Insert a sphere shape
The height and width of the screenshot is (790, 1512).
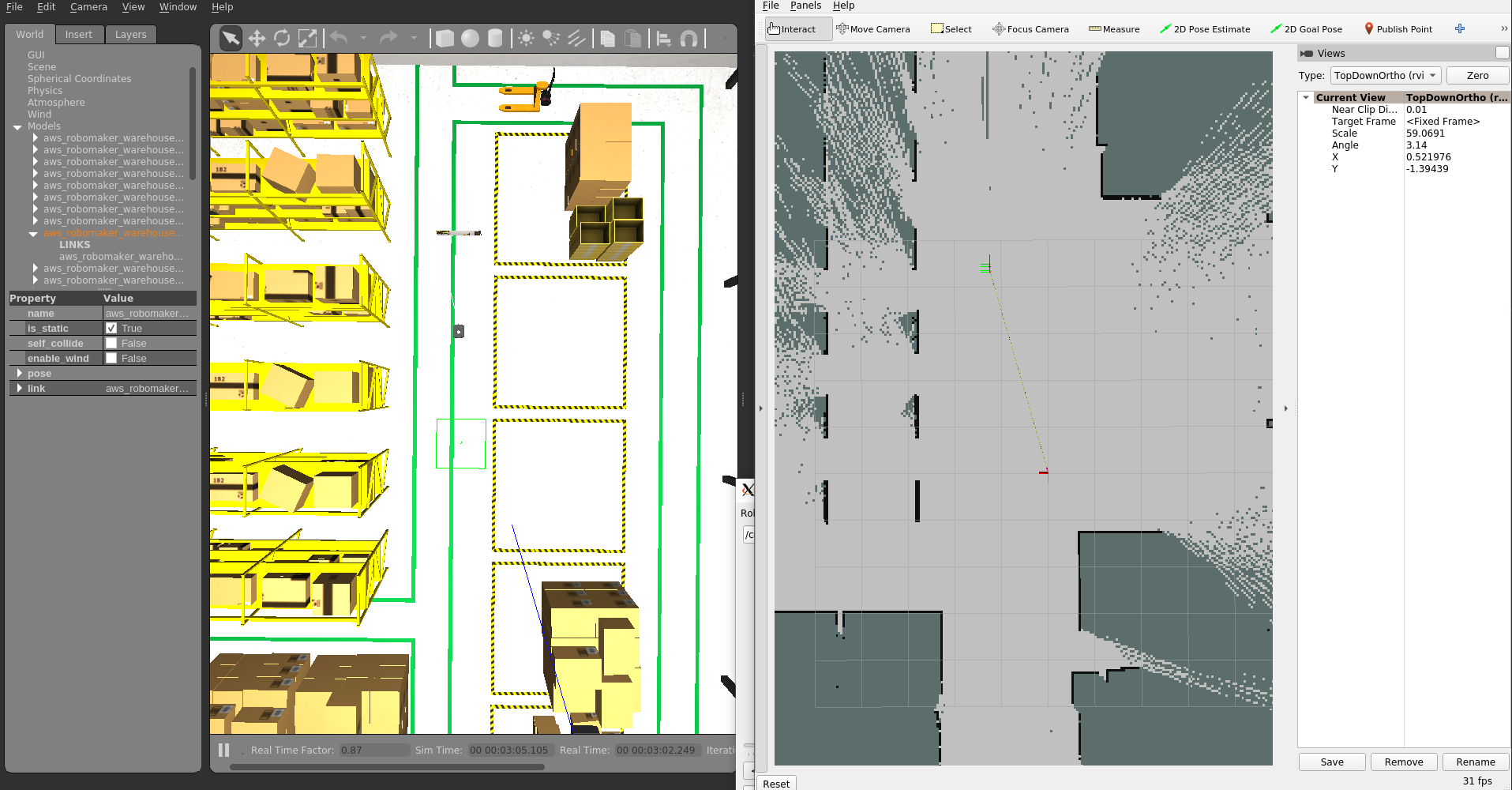coord(470,38)
